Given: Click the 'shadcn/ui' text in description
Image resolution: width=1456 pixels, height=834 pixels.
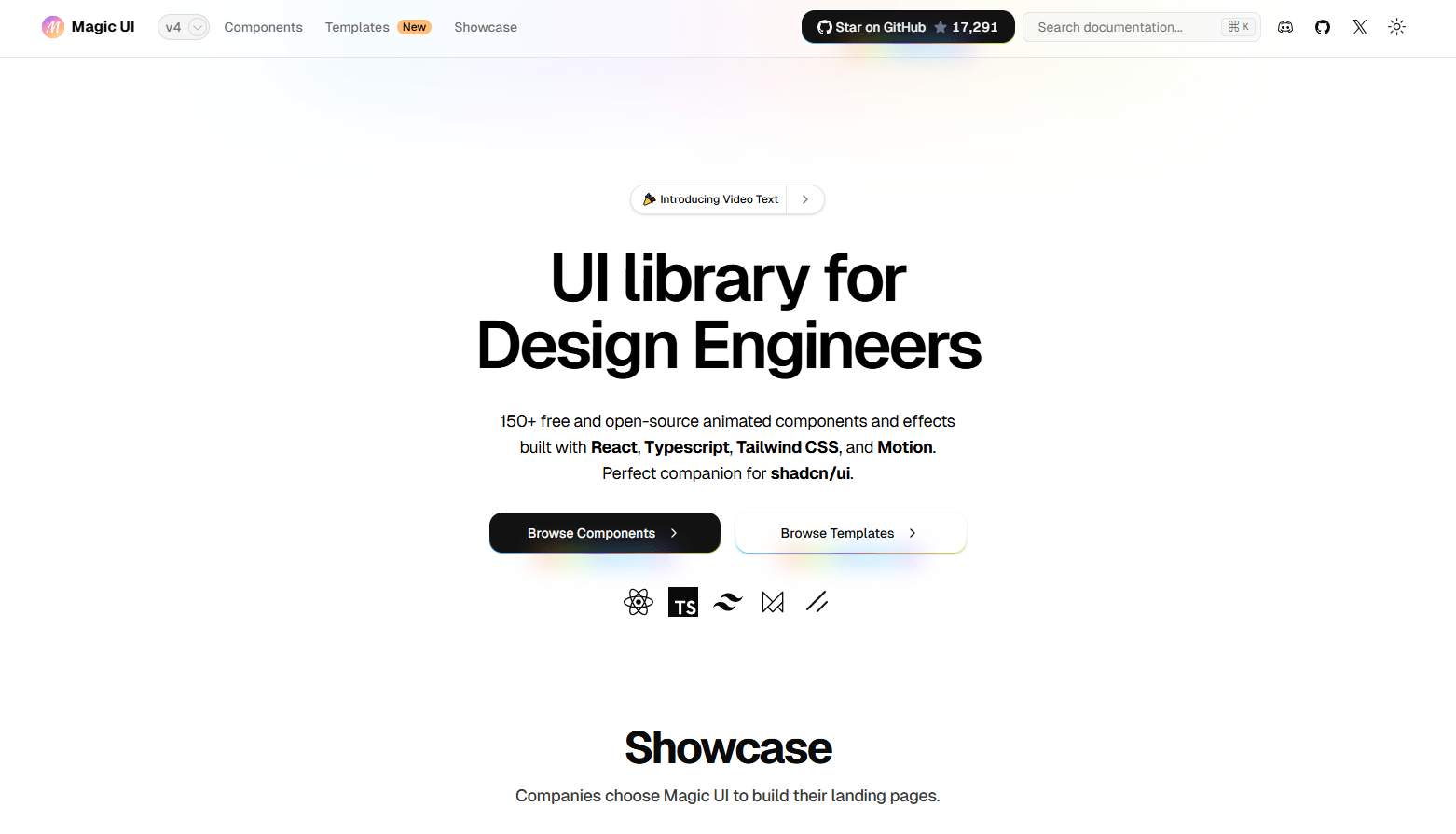Looking at the screenshot, I should [x=810, y=473].
